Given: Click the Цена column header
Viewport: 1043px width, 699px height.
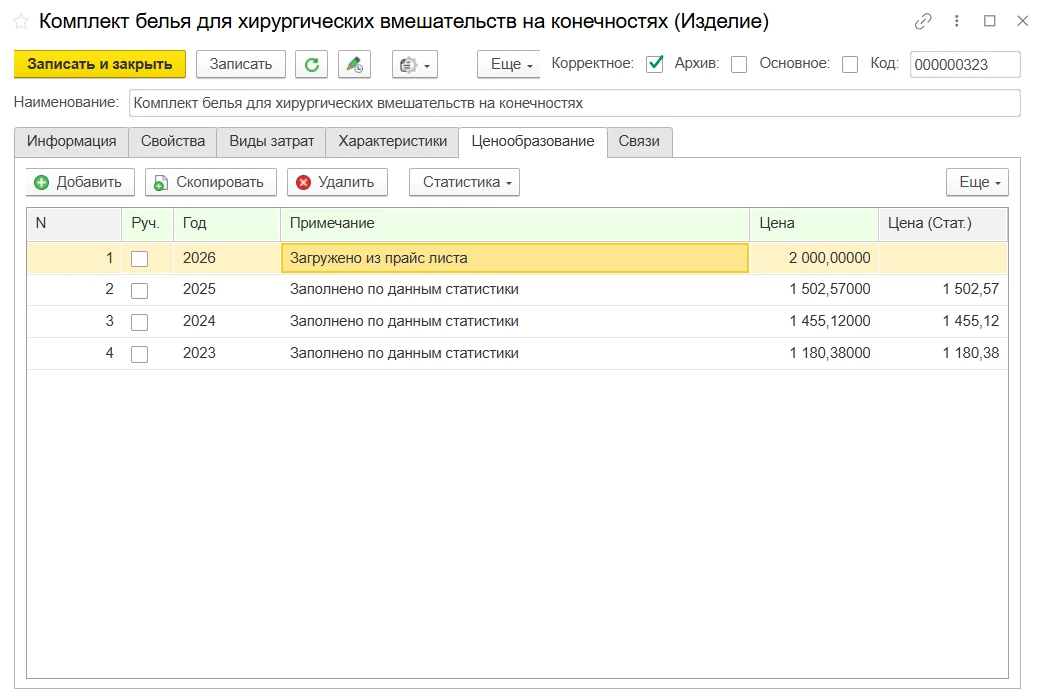Looking at the screenshot, I should click(814, 223).
